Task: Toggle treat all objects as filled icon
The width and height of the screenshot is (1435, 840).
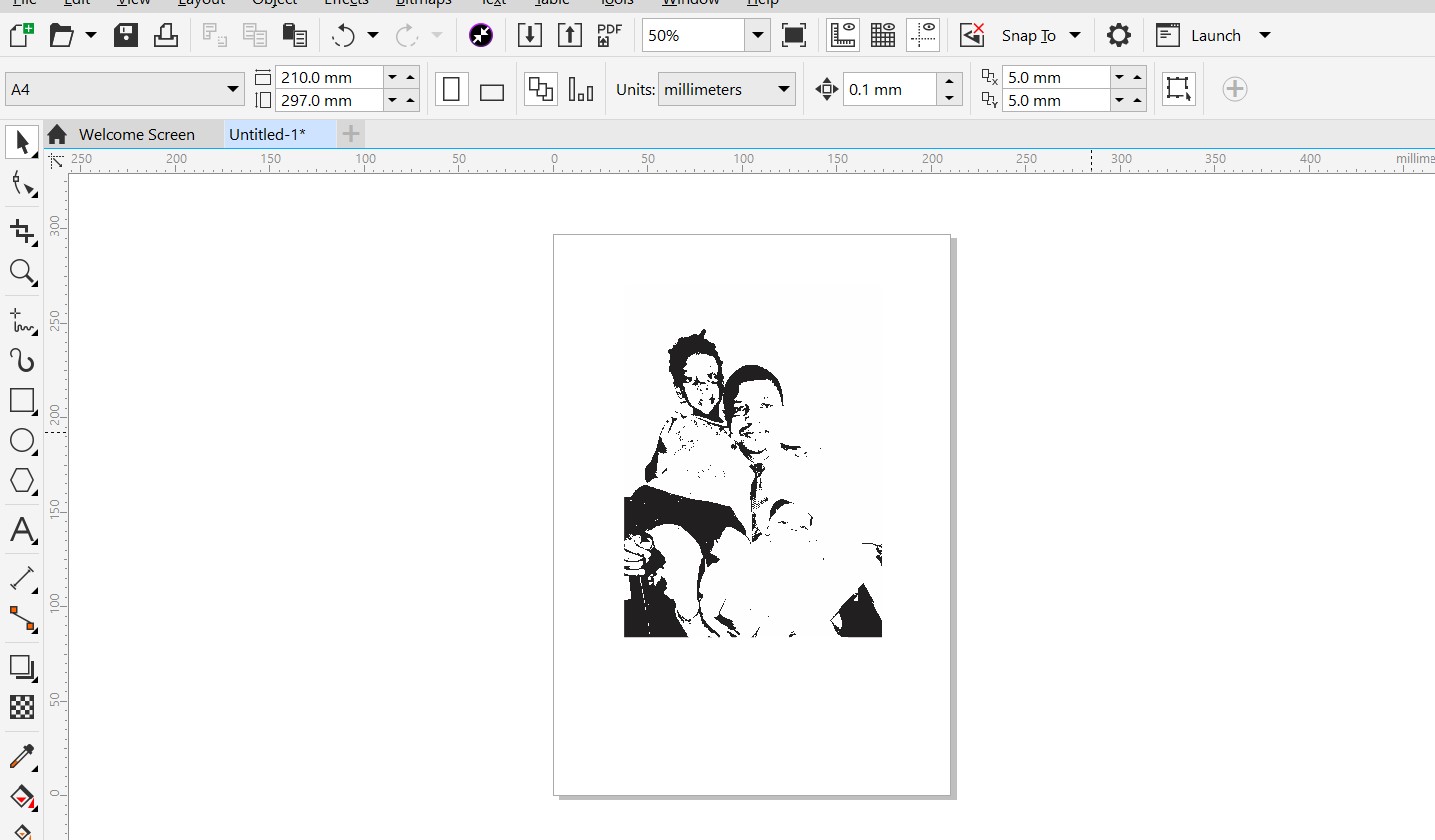Action: point(1179,89)
